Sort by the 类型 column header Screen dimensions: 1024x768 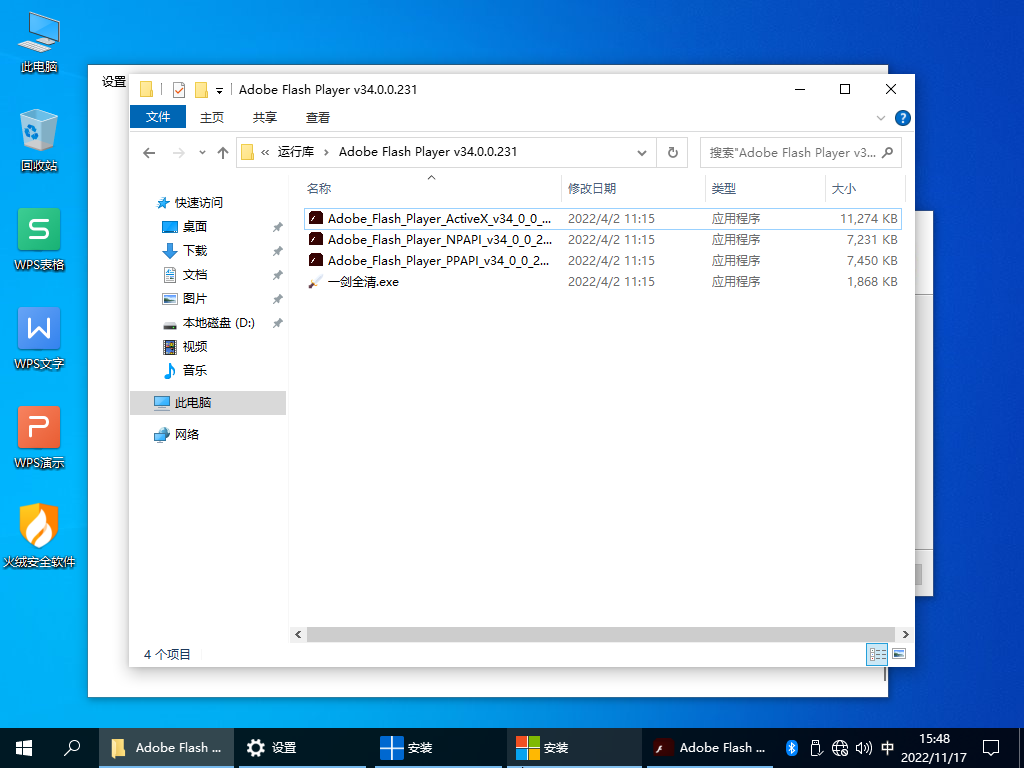(x=765, y=189)
